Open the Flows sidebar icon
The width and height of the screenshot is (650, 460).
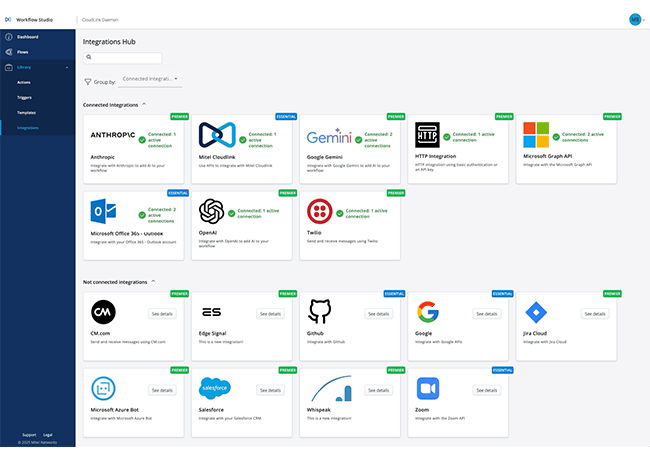[9, 52]
